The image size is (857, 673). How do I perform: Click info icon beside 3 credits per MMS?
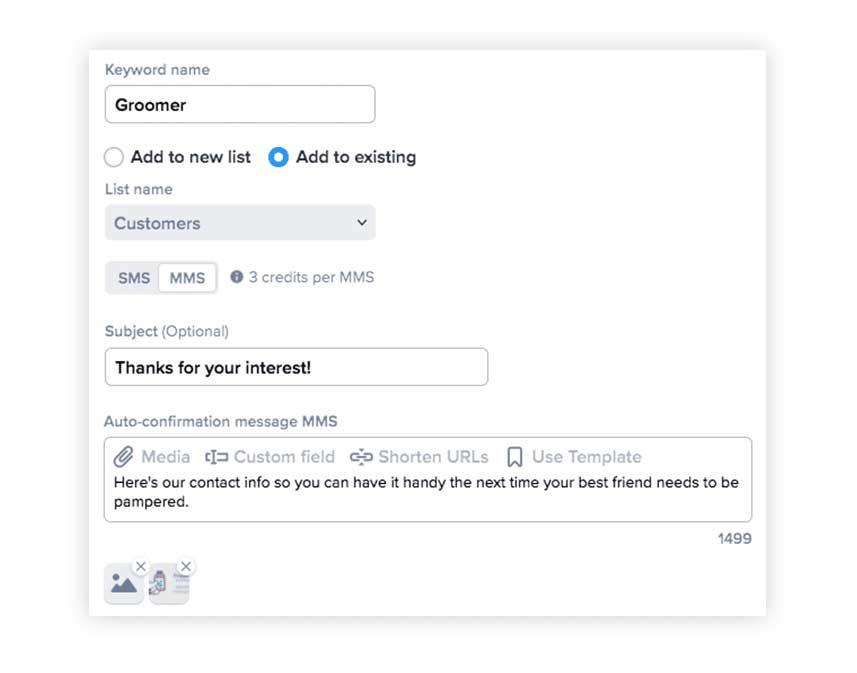click(x=237, y=277)
